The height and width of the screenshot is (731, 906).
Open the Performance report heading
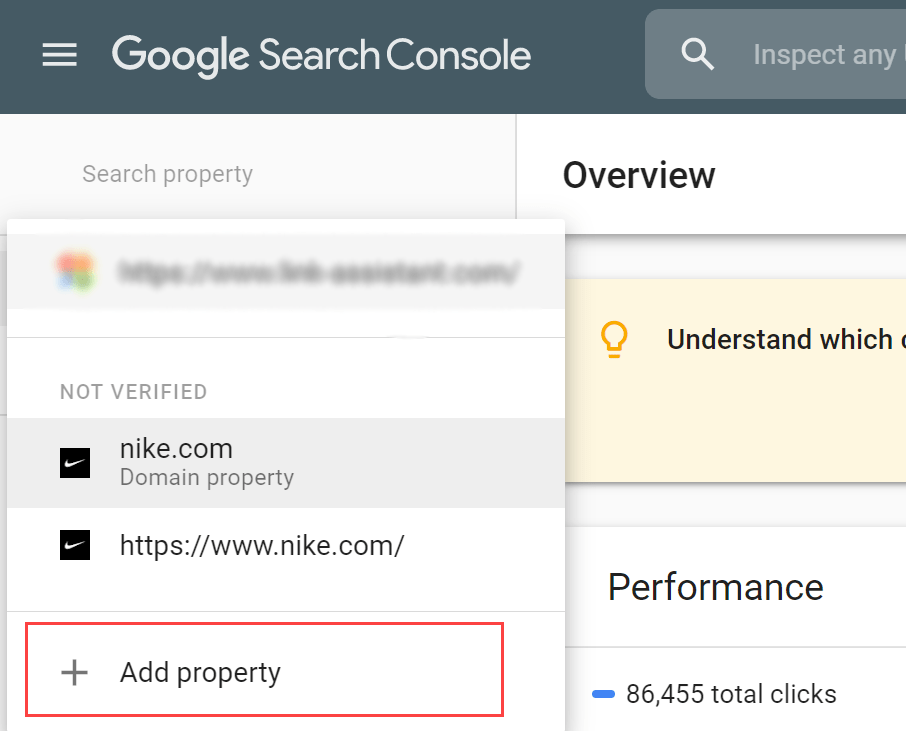coord(715,587)
